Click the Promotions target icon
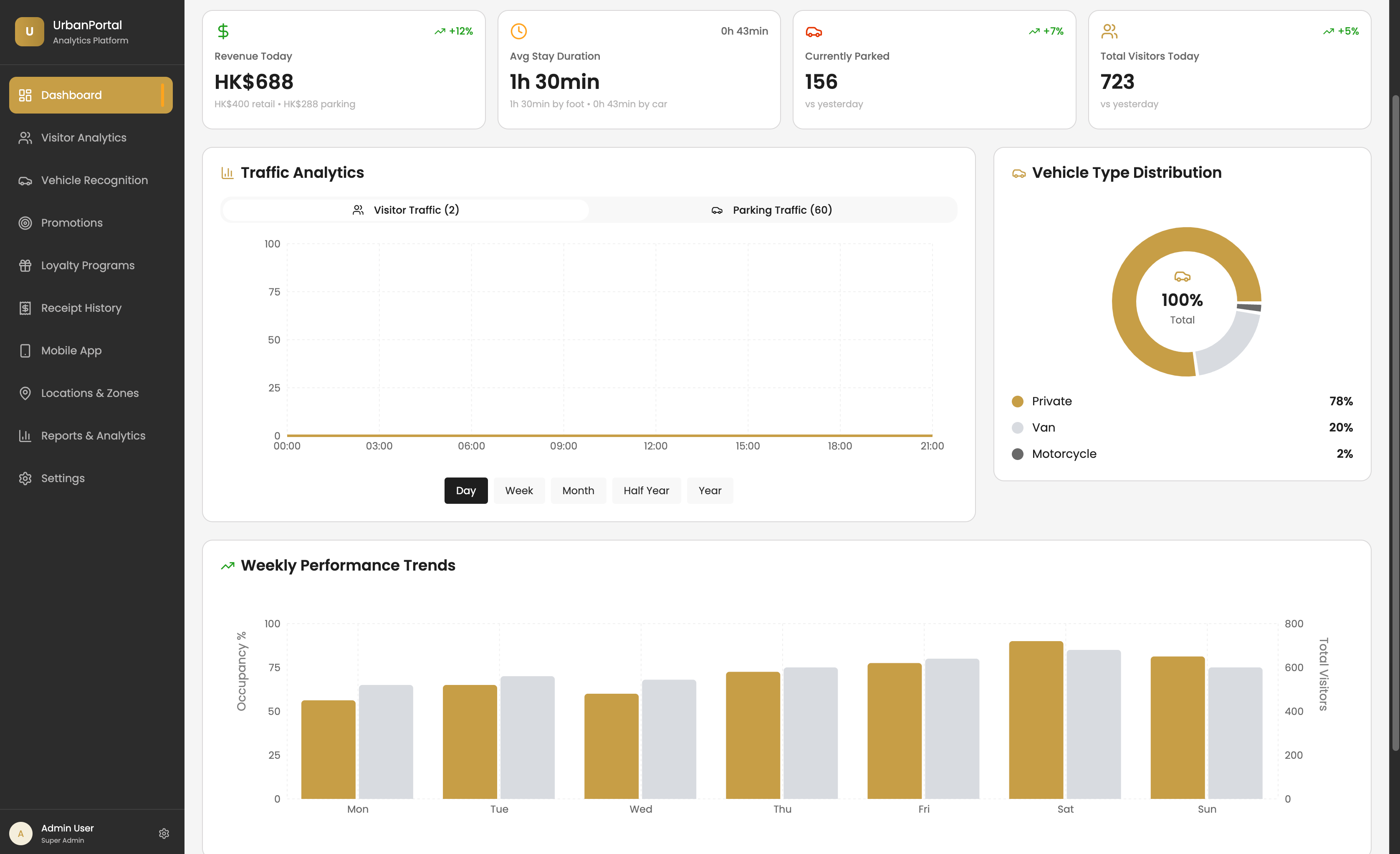Image resolution: width=1400 pixels, height=854 pixels. [25, 223]
